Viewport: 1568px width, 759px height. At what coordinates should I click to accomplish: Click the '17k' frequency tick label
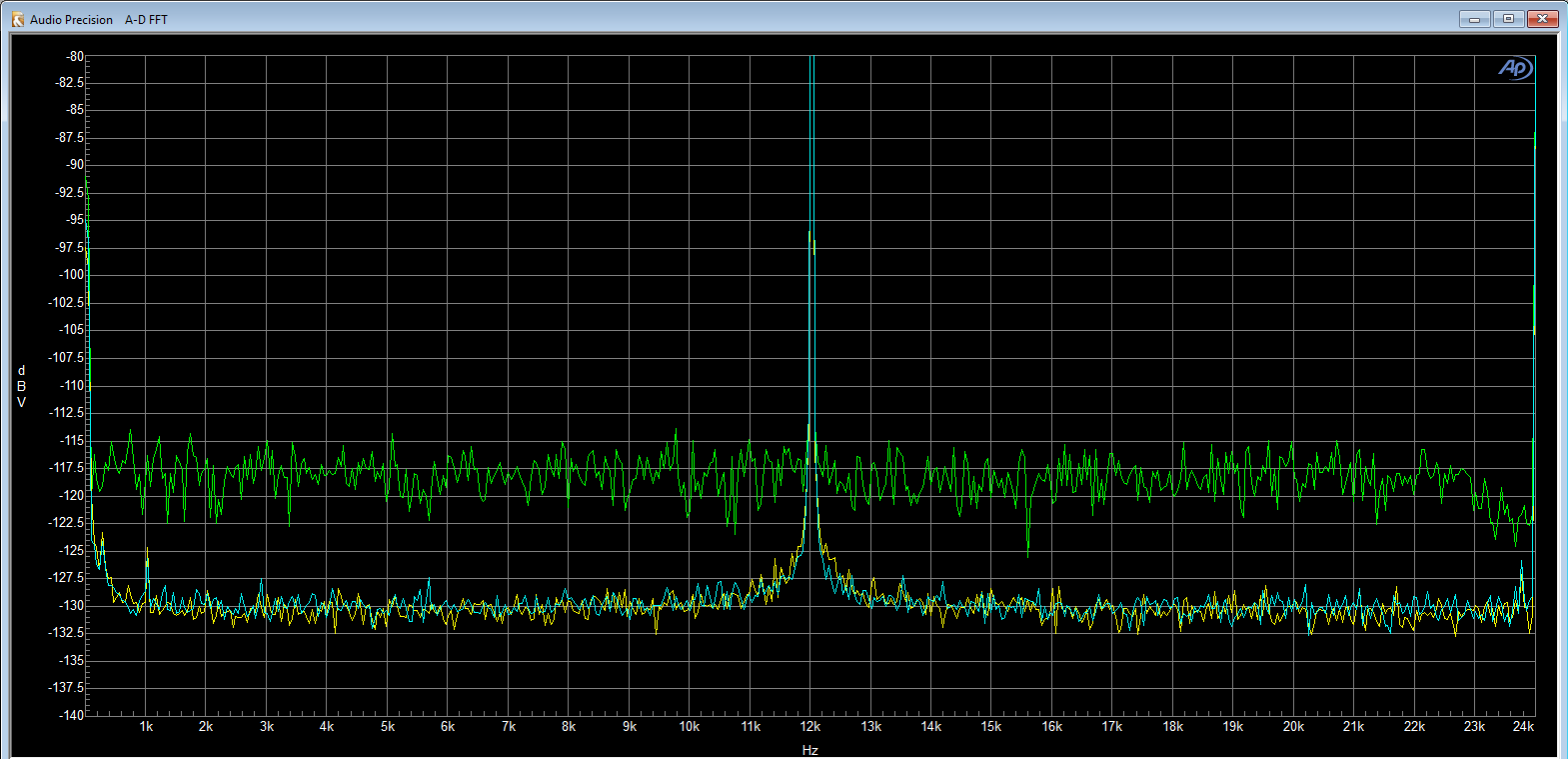pos(1112,727)
